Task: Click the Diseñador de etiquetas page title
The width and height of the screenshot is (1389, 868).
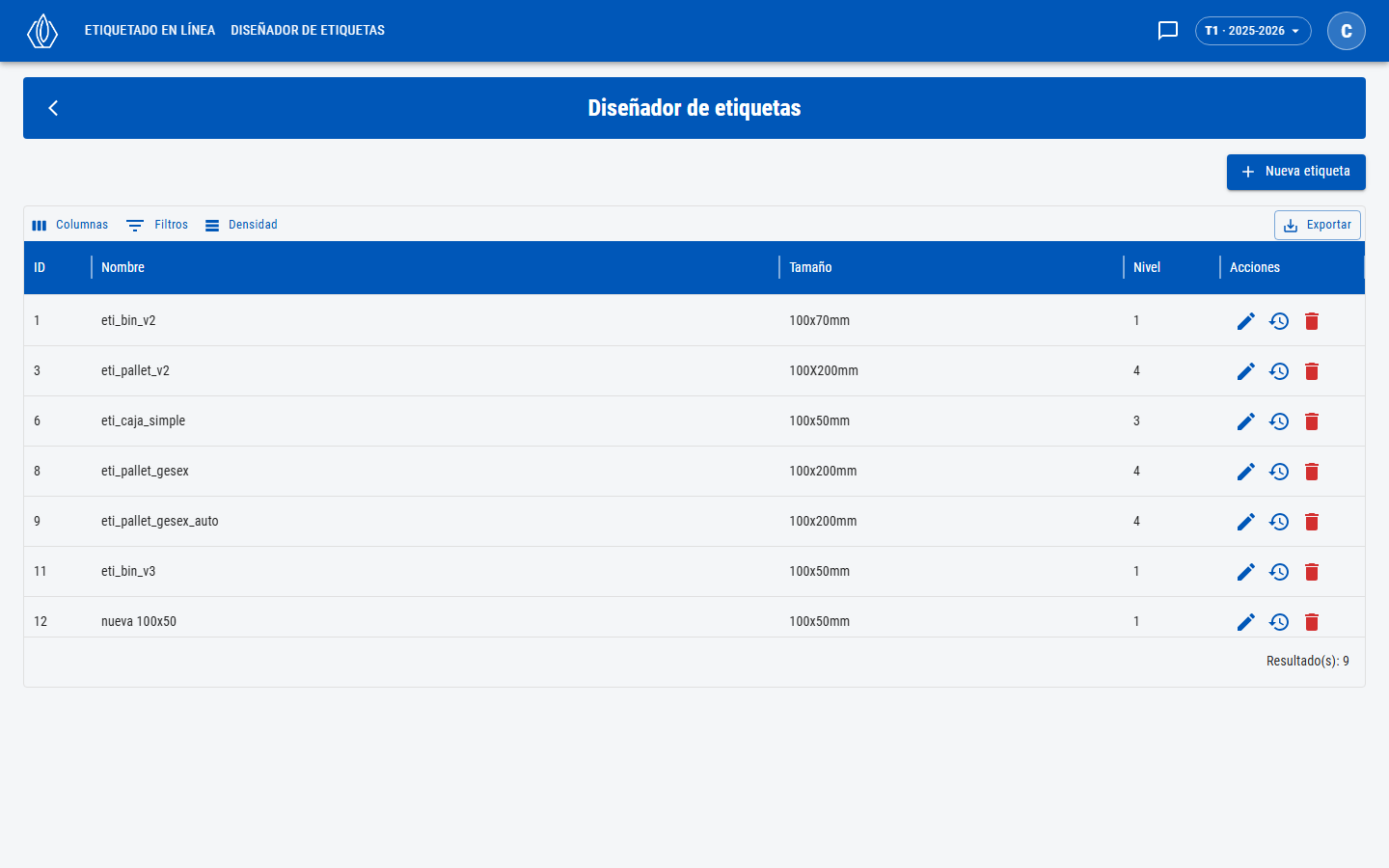Action: (694, 108)
